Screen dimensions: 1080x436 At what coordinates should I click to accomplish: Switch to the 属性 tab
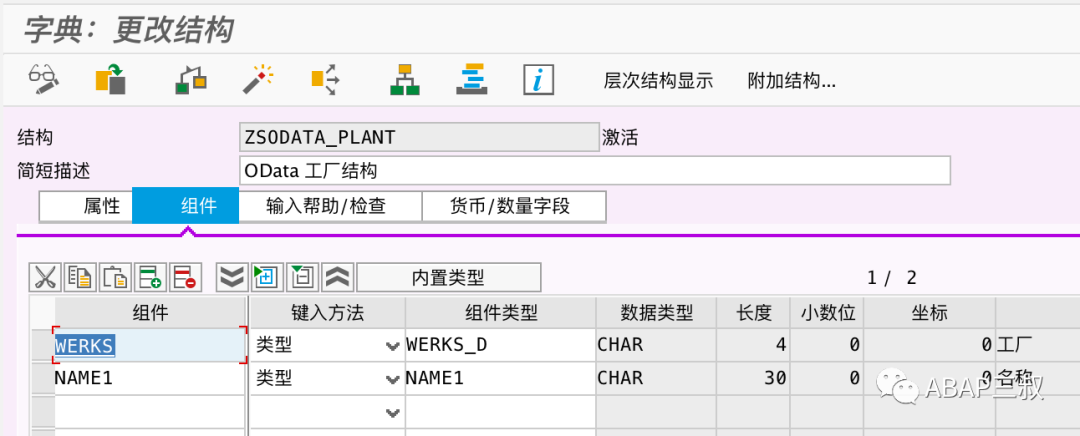coord(87,206)
